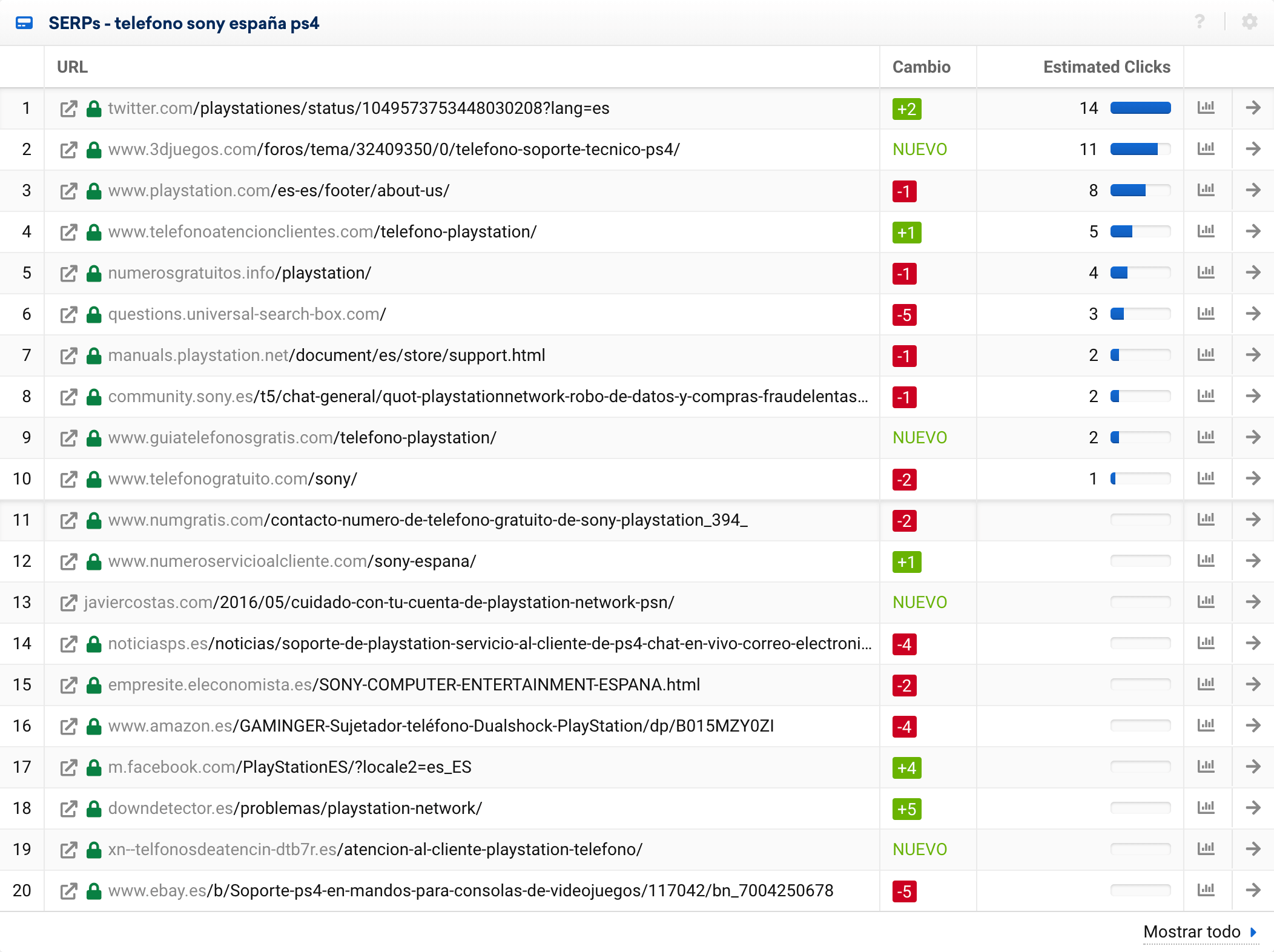The width and height of the screenshot is (1274, 952).
Task: Open the manuals.playstation.net support.html link
Action: 326,355
